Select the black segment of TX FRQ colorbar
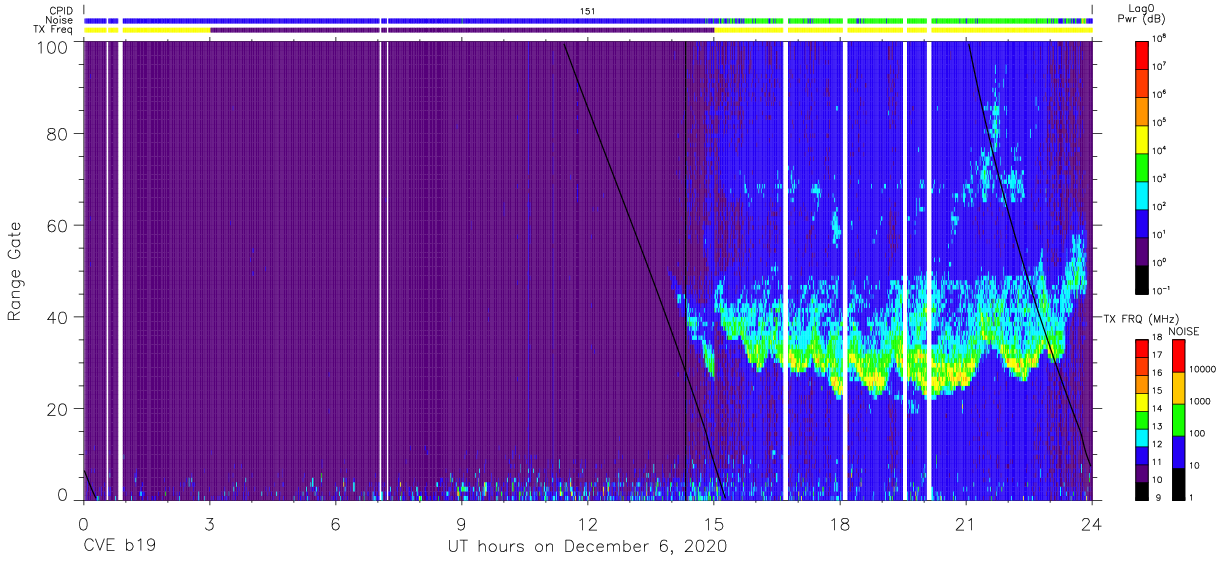Image resolution: width=1228 pixels, height=567 pixels. pyautogui.click(x=1142, y=490)
